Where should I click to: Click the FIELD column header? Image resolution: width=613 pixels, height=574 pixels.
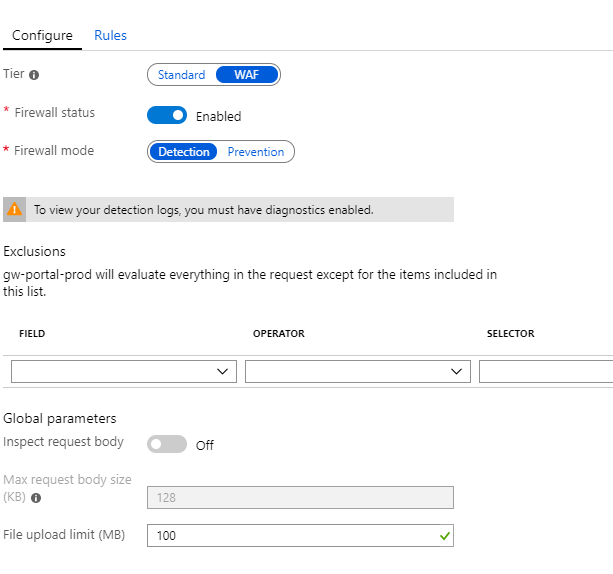click(x=32, y=334)
